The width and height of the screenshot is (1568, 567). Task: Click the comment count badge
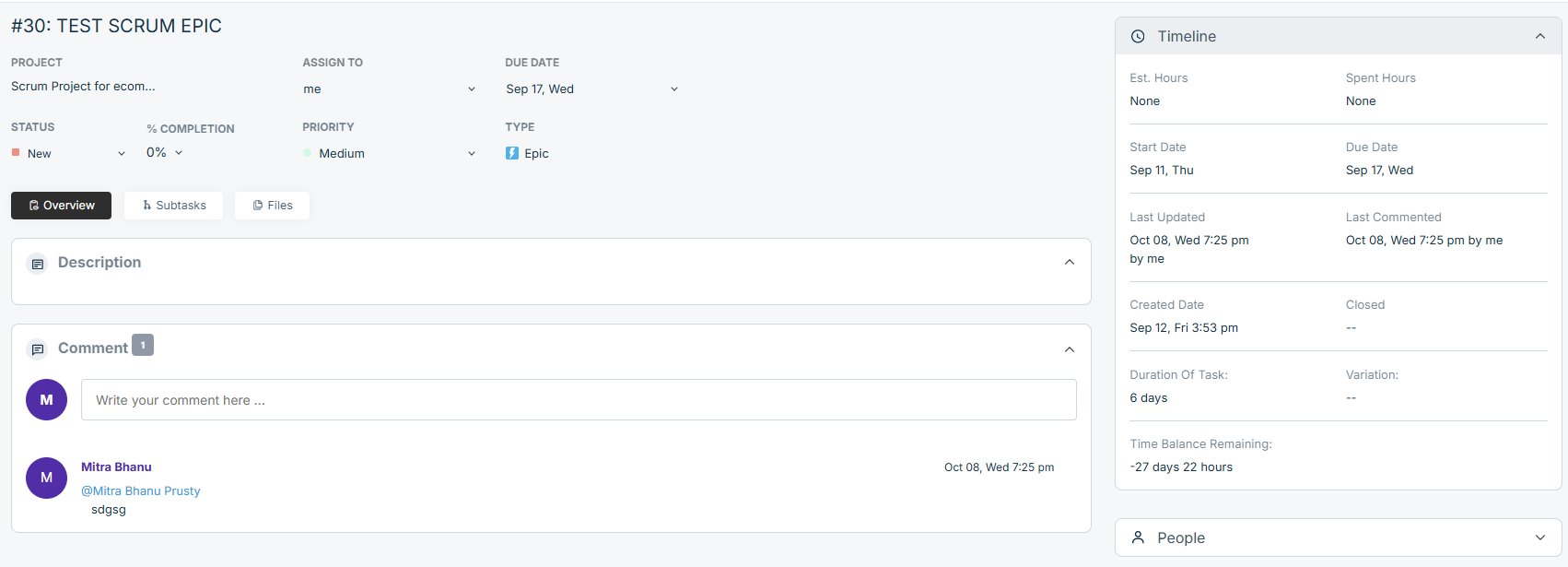click(x=143, y=345)
